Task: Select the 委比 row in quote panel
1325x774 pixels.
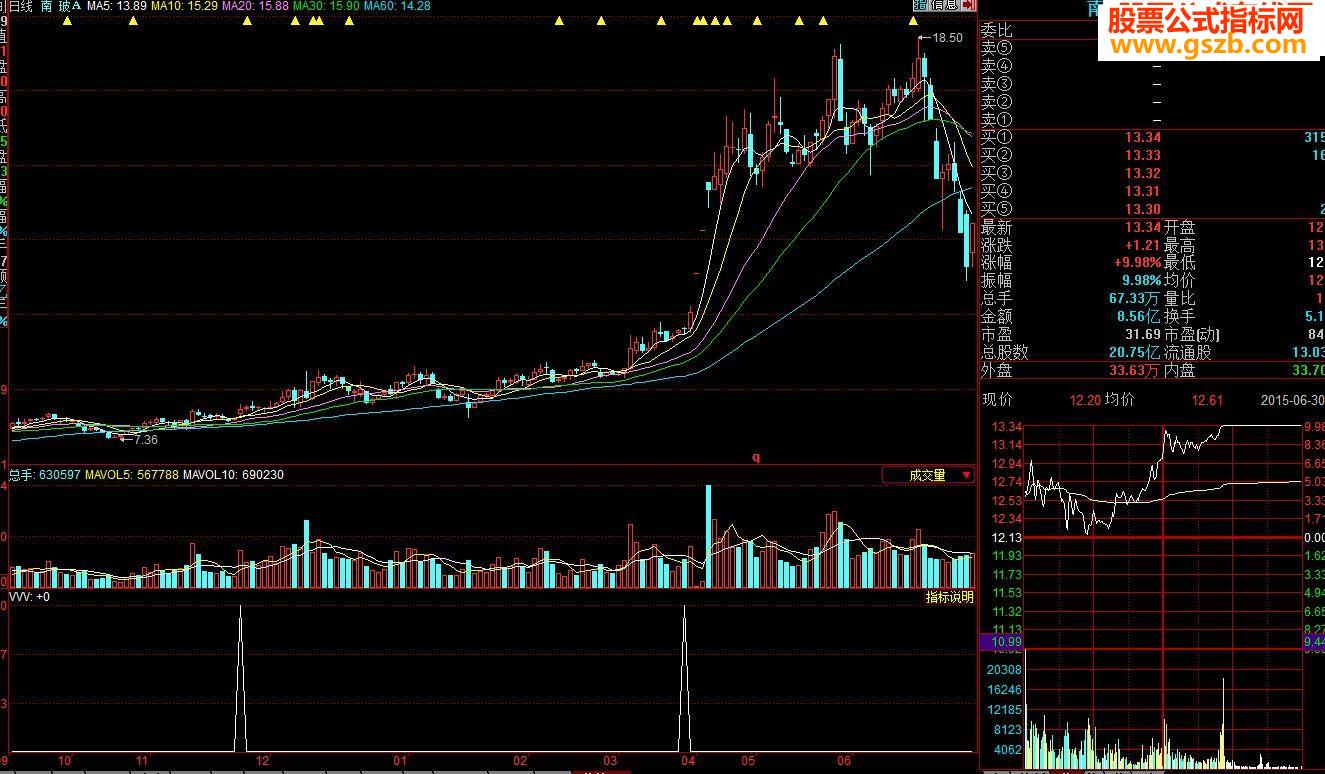Action: [1152, 30]
